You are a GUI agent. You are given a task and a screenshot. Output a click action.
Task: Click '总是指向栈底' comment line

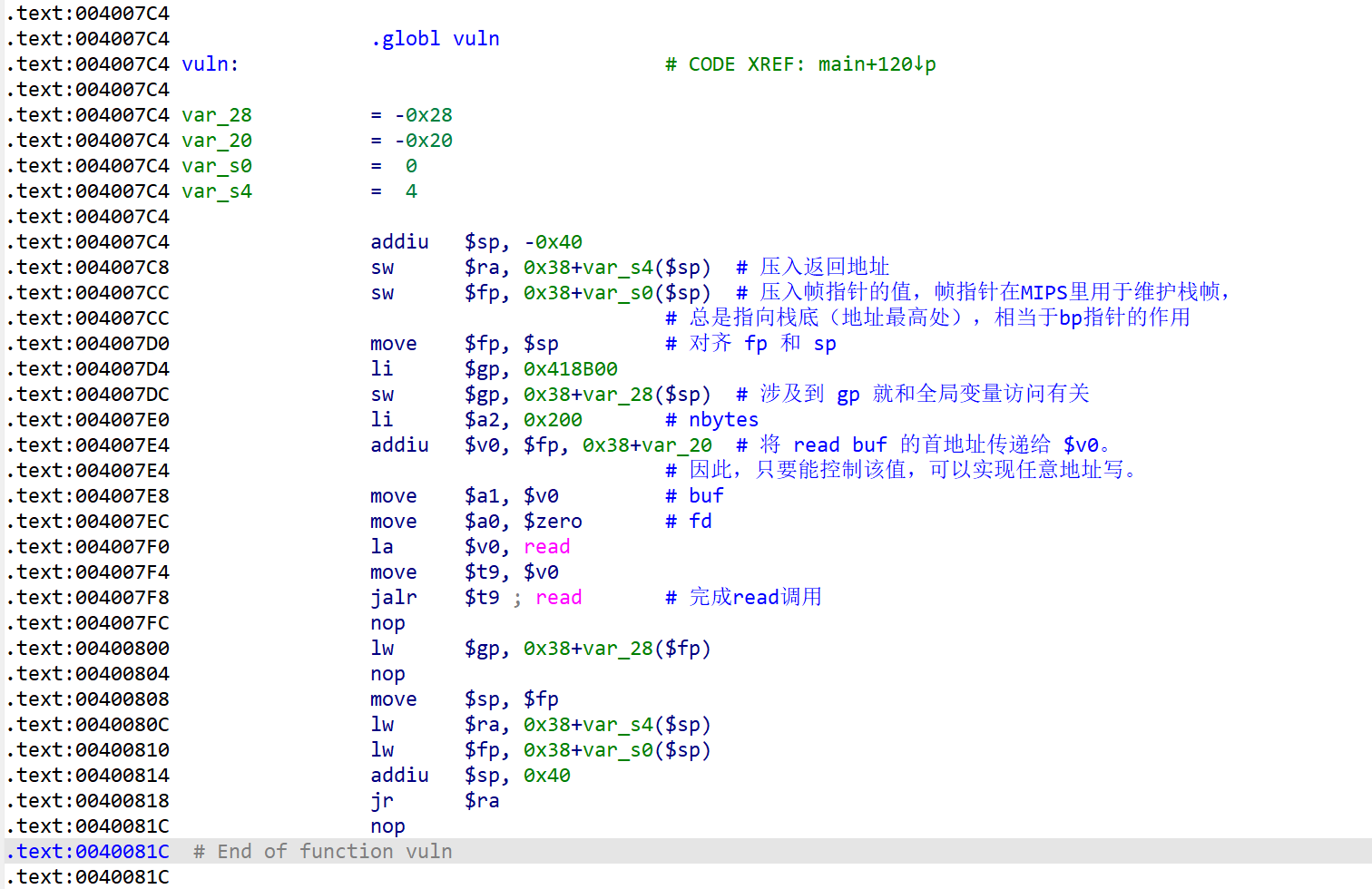(927, 317)
